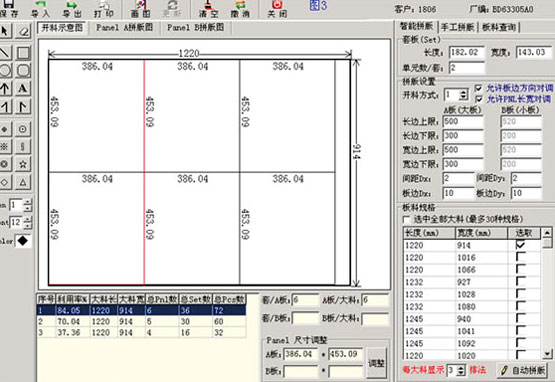The width and height of the screenshot is (555, 382).
Task: Switch to 手工拼版 tab
Action: 458,27
